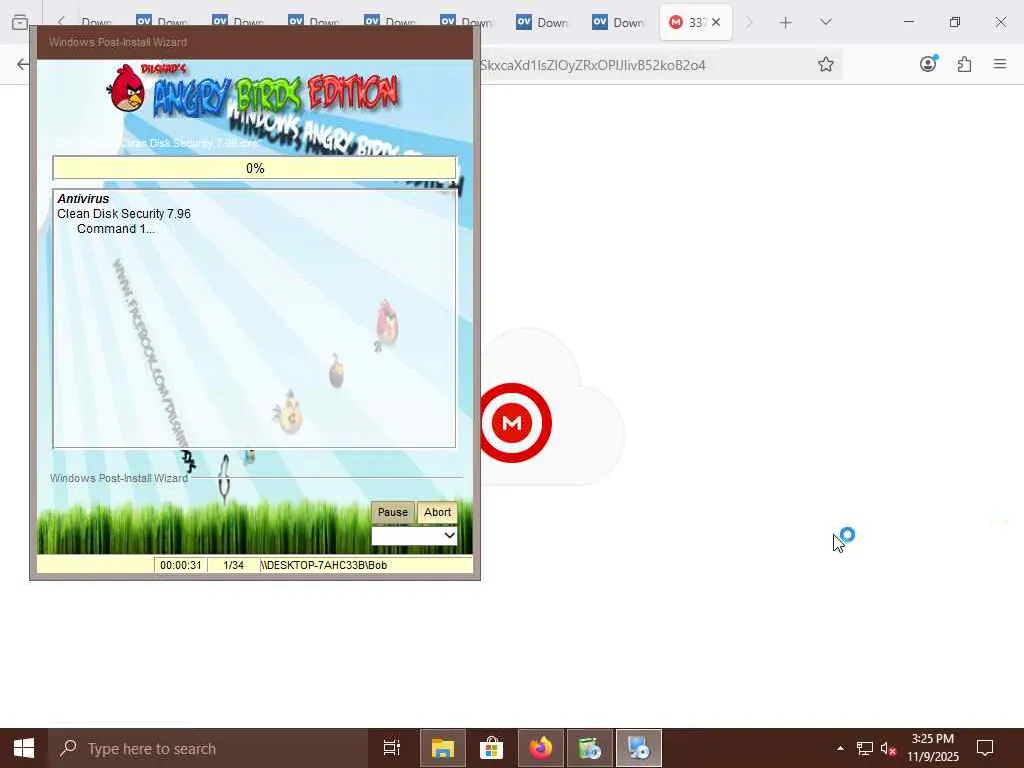Minimize the Firefox window

point(908,22)
